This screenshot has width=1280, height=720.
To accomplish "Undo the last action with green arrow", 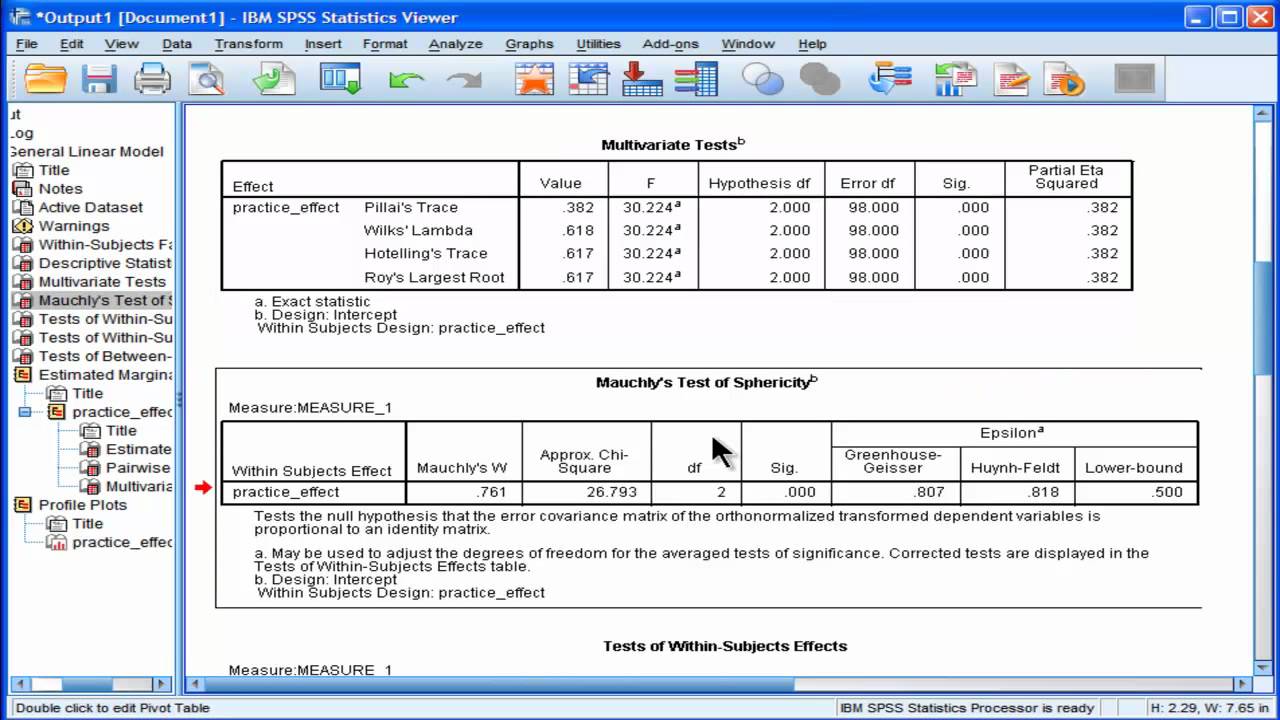I will click(x=406, y=80).
